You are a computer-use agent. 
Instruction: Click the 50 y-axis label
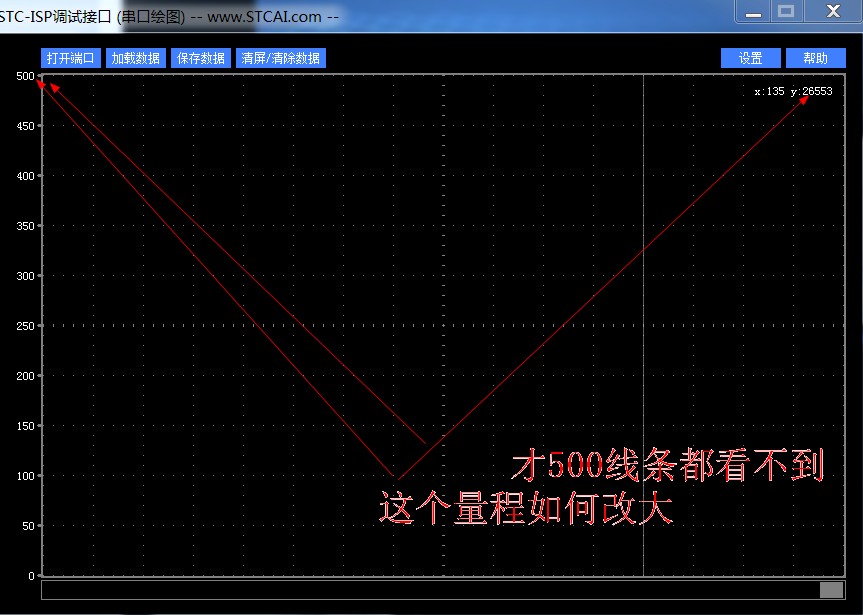pyautogui.click(x=29, y=526)
